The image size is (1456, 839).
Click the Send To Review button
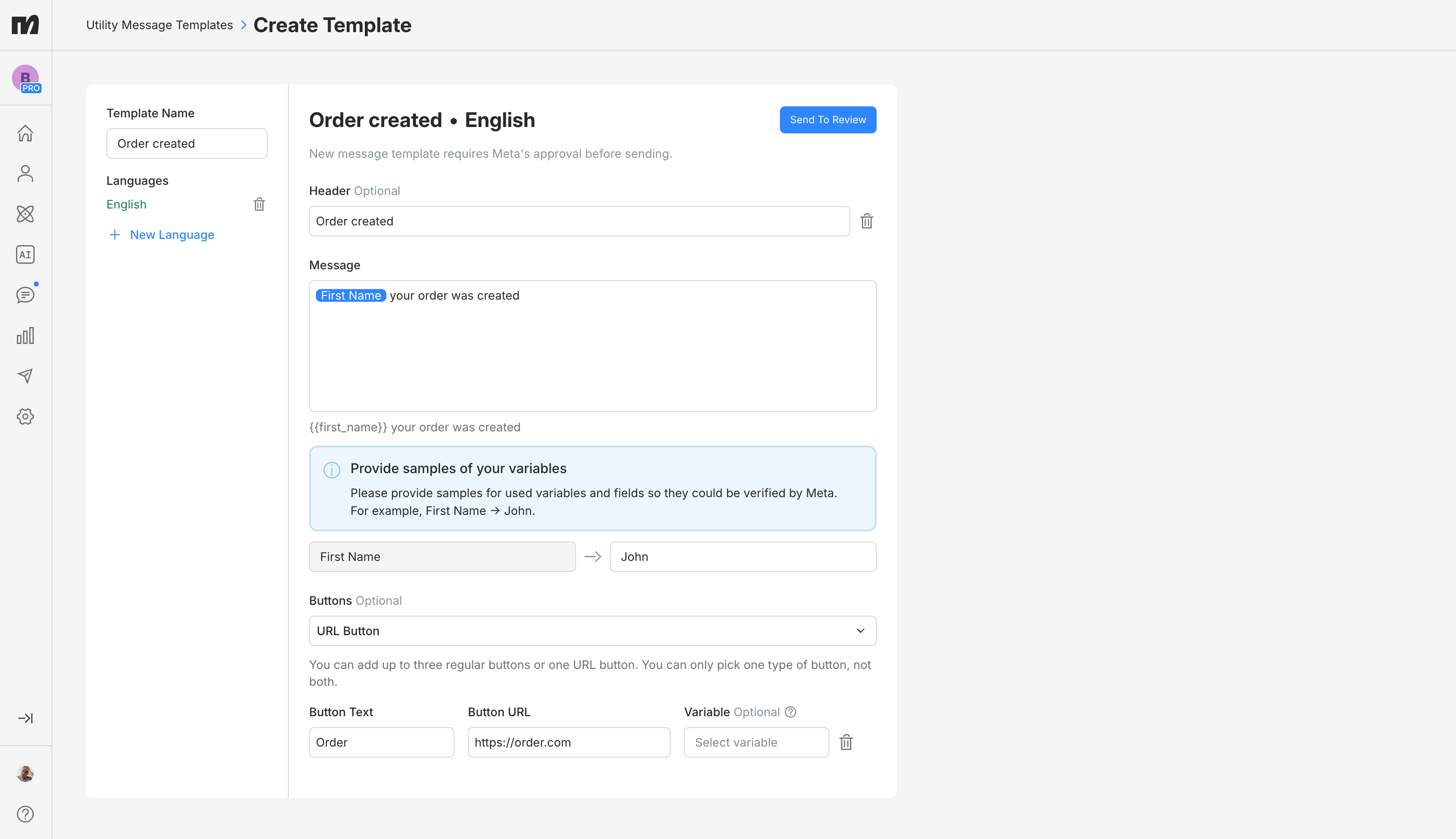(827, 120)
